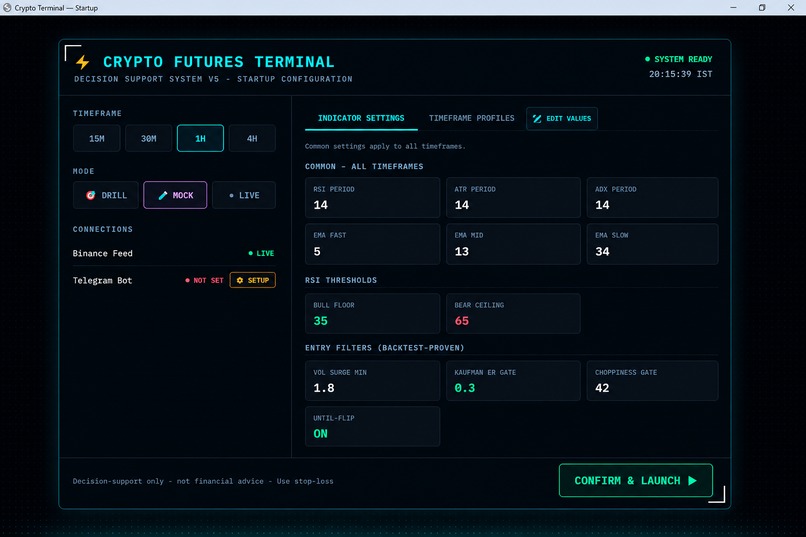806x537 pixels.
Task: Switch mode to MOCK
Action: click(175, 195)
